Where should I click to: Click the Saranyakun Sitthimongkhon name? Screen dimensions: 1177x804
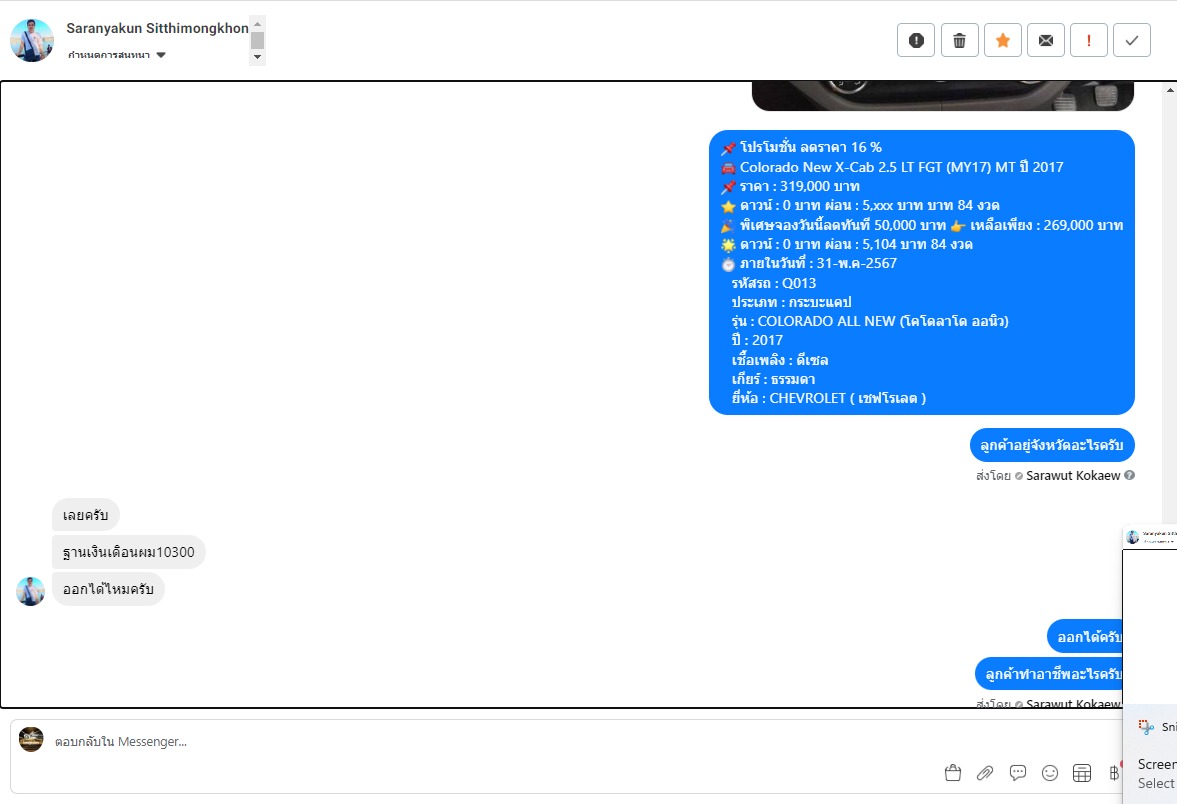158,29
